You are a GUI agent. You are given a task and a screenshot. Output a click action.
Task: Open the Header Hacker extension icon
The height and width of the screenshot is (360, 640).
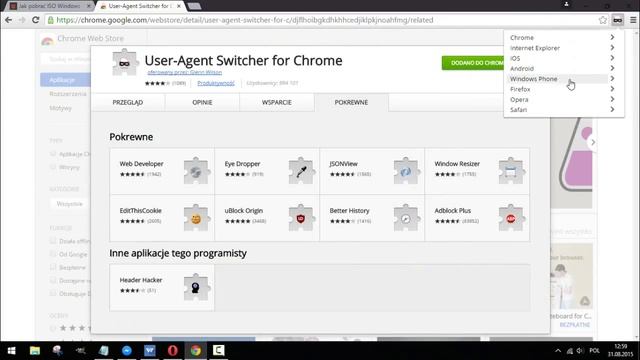pos(196,287)
